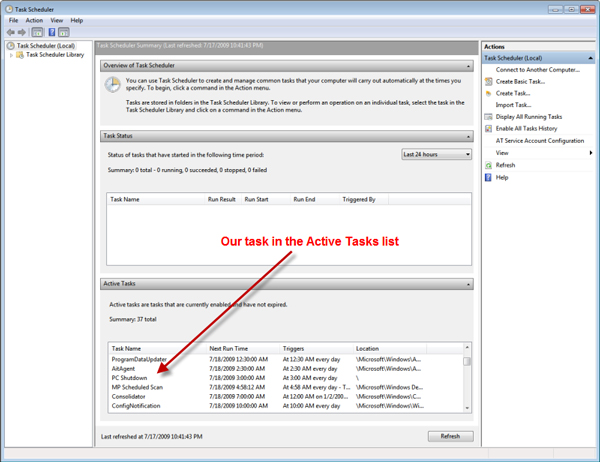Click the Help icon in Actions pane

pyautogui.click(x=488, y=178)
